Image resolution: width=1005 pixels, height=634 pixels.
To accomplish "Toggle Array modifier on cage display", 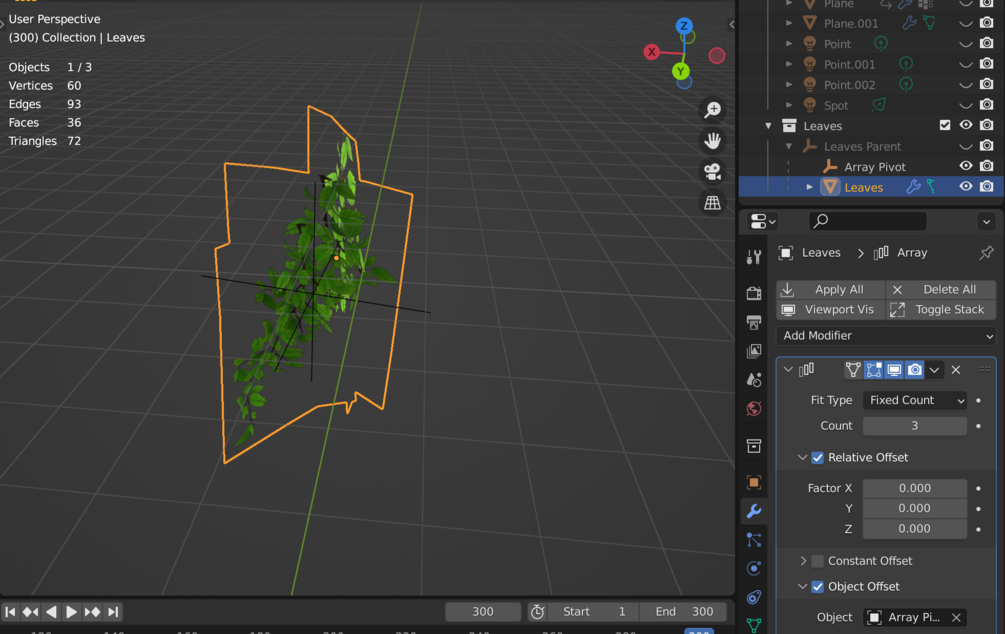I will pyautogui.click(x=852, y=370).
